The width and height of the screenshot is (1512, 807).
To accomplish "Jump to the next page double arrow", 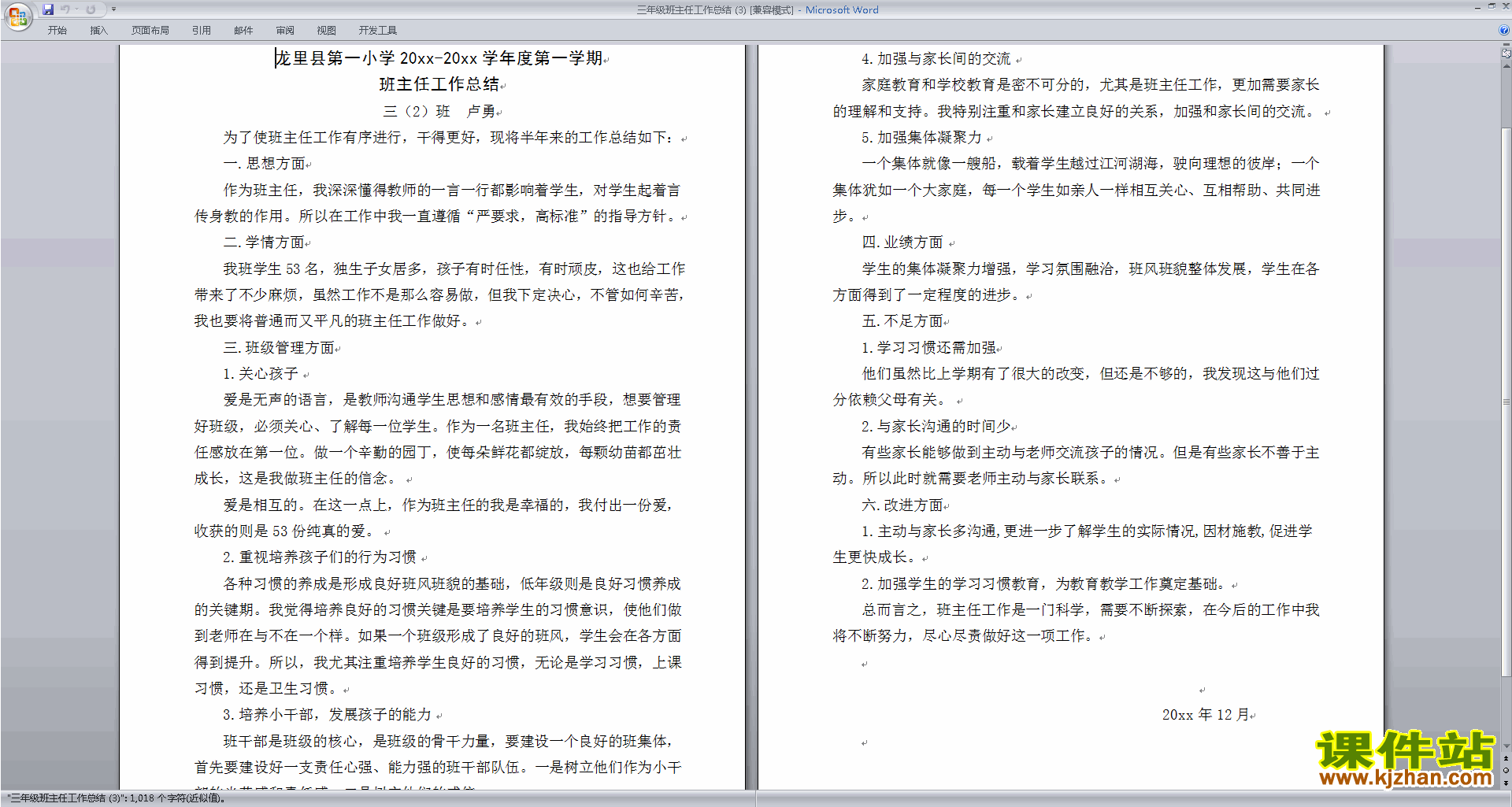I will (1506, 783).
